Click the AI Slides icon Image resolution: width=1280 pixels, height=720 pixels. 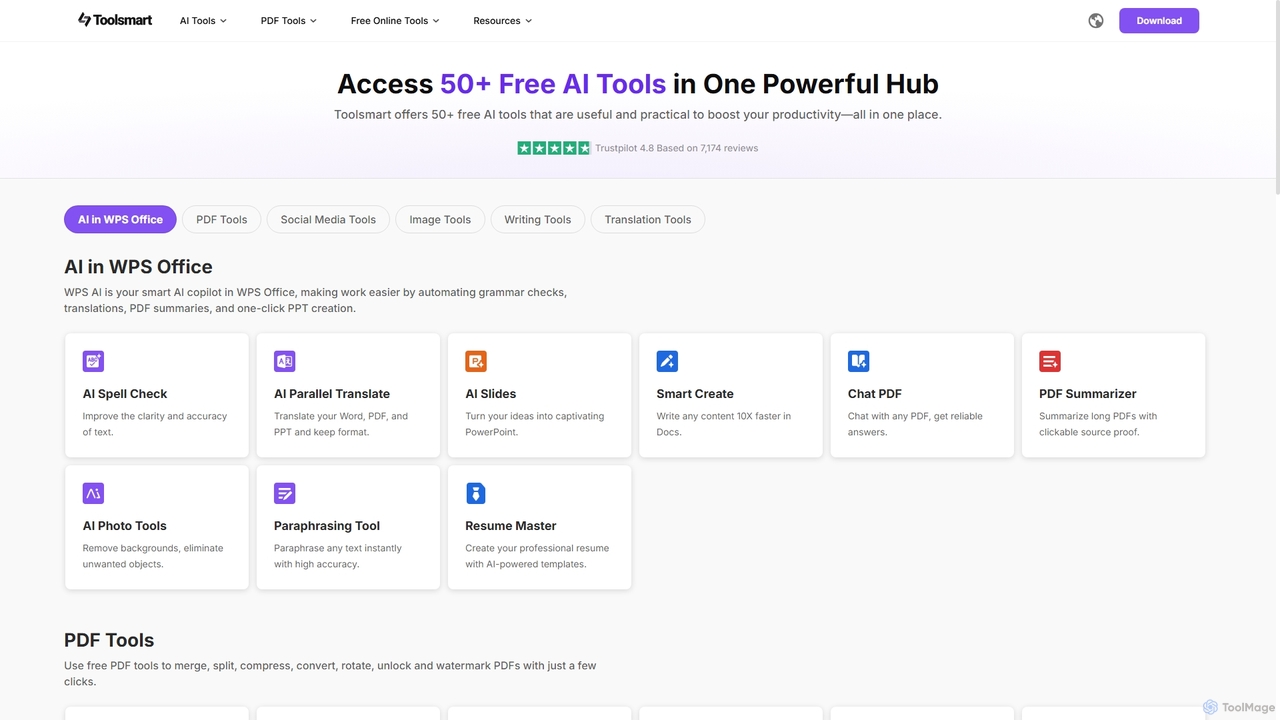pyautogui.click(x=476, y=361)
